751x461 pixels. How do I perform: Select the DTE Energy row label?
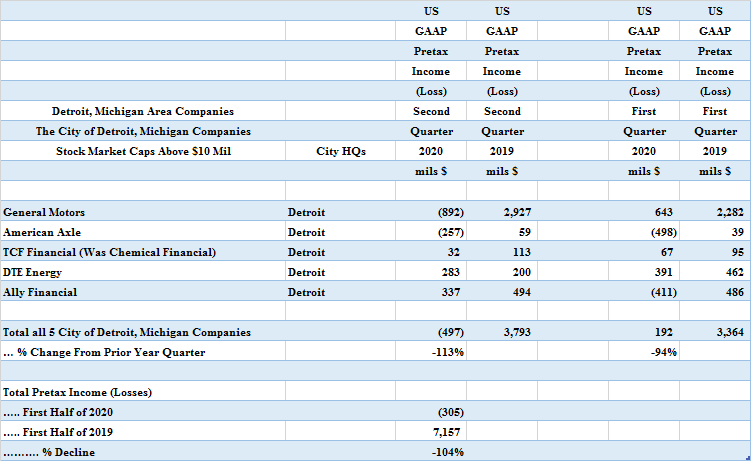coord(33,272)
